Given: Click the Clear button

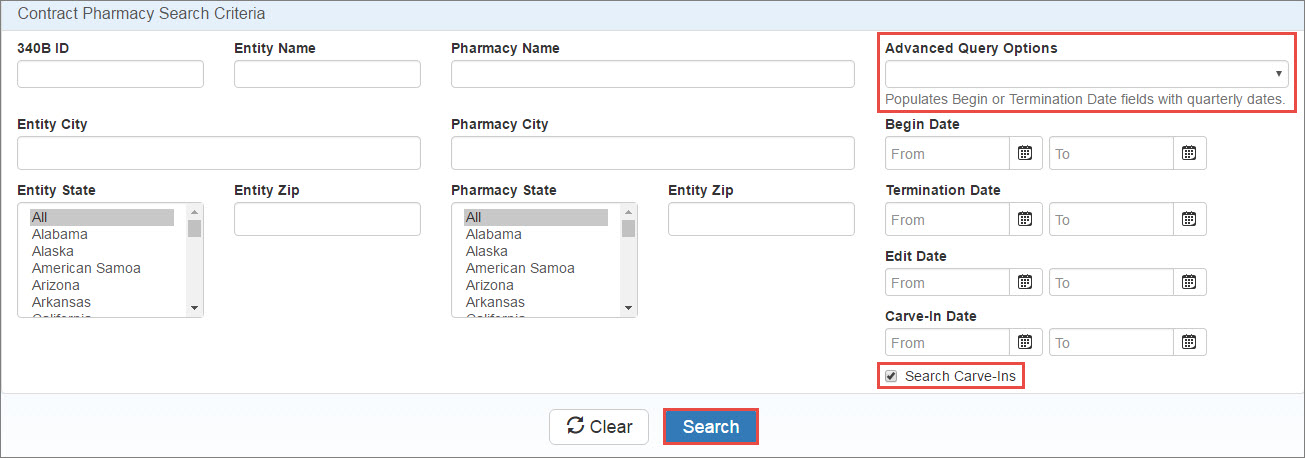Looking at the screenshot, I should coord(599,427).
